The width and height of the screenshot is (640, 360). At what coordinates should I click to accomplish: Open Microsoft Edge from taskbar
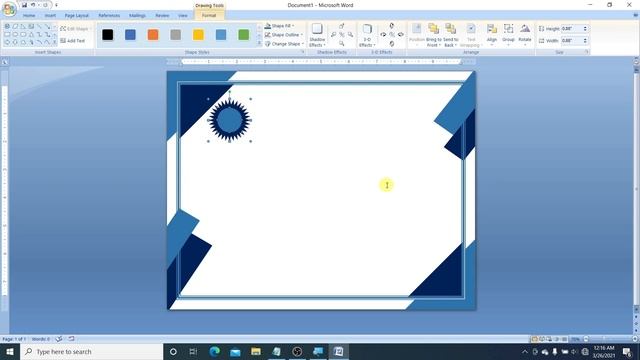coord(214,351)
